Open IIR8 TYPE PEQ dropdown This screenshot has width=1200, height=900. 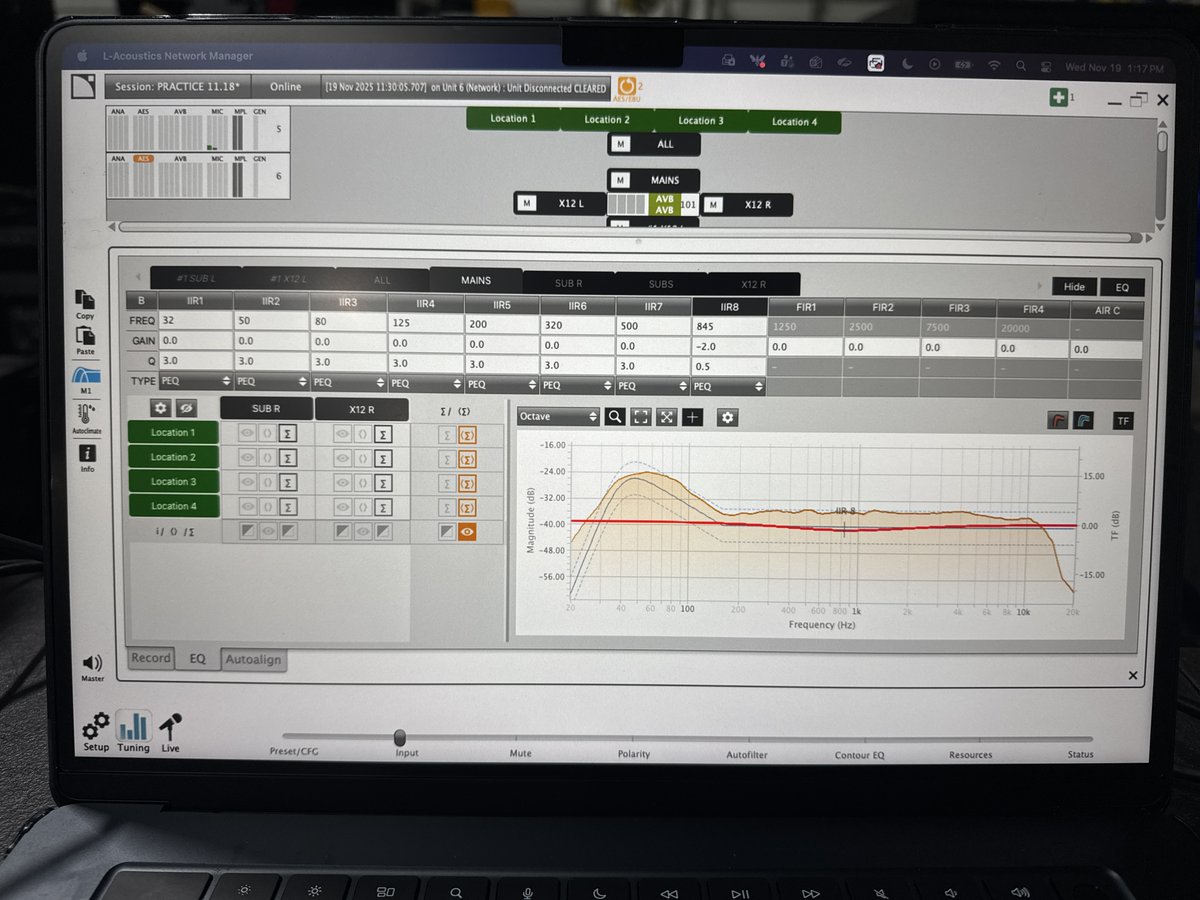pyautogui.click(x=729, y=386)
